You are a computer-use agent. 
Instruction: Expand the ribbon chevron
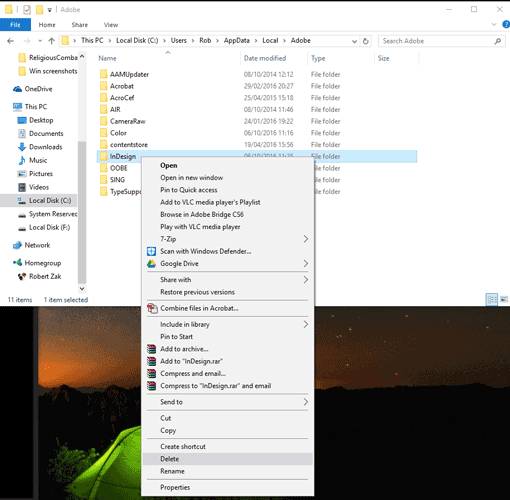[494, 24]
